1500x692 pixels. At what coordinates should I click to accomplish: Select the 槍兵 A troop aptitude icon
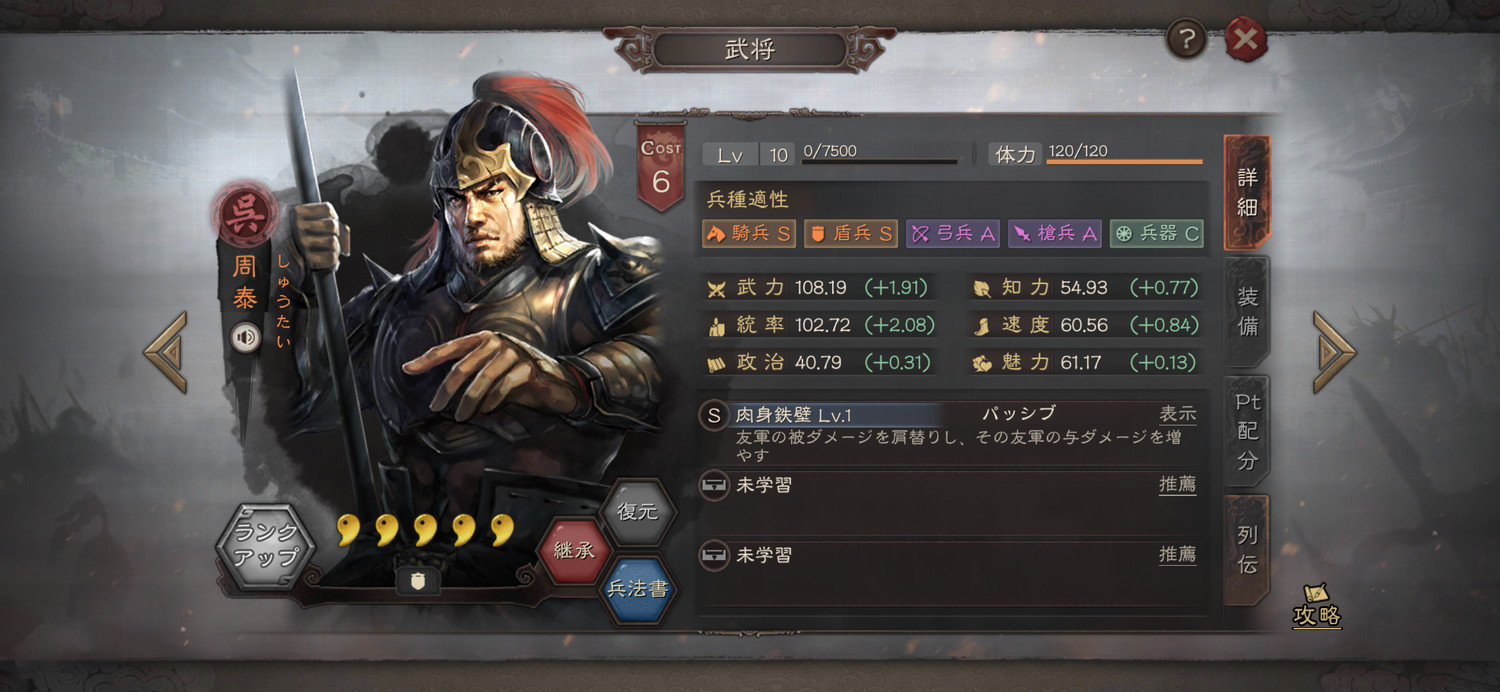[x=1055, y=234]
